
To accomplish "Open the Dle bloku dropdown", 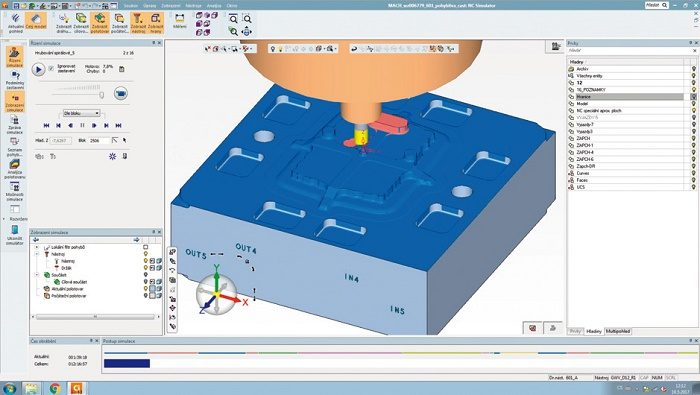I will 81,113.
